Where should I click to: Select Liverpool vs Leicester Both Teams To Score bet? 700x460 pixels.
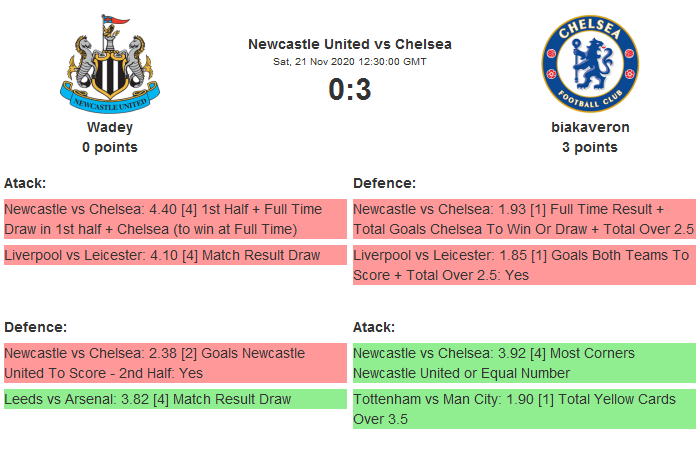pyautogui.click(x=524, y=265)
